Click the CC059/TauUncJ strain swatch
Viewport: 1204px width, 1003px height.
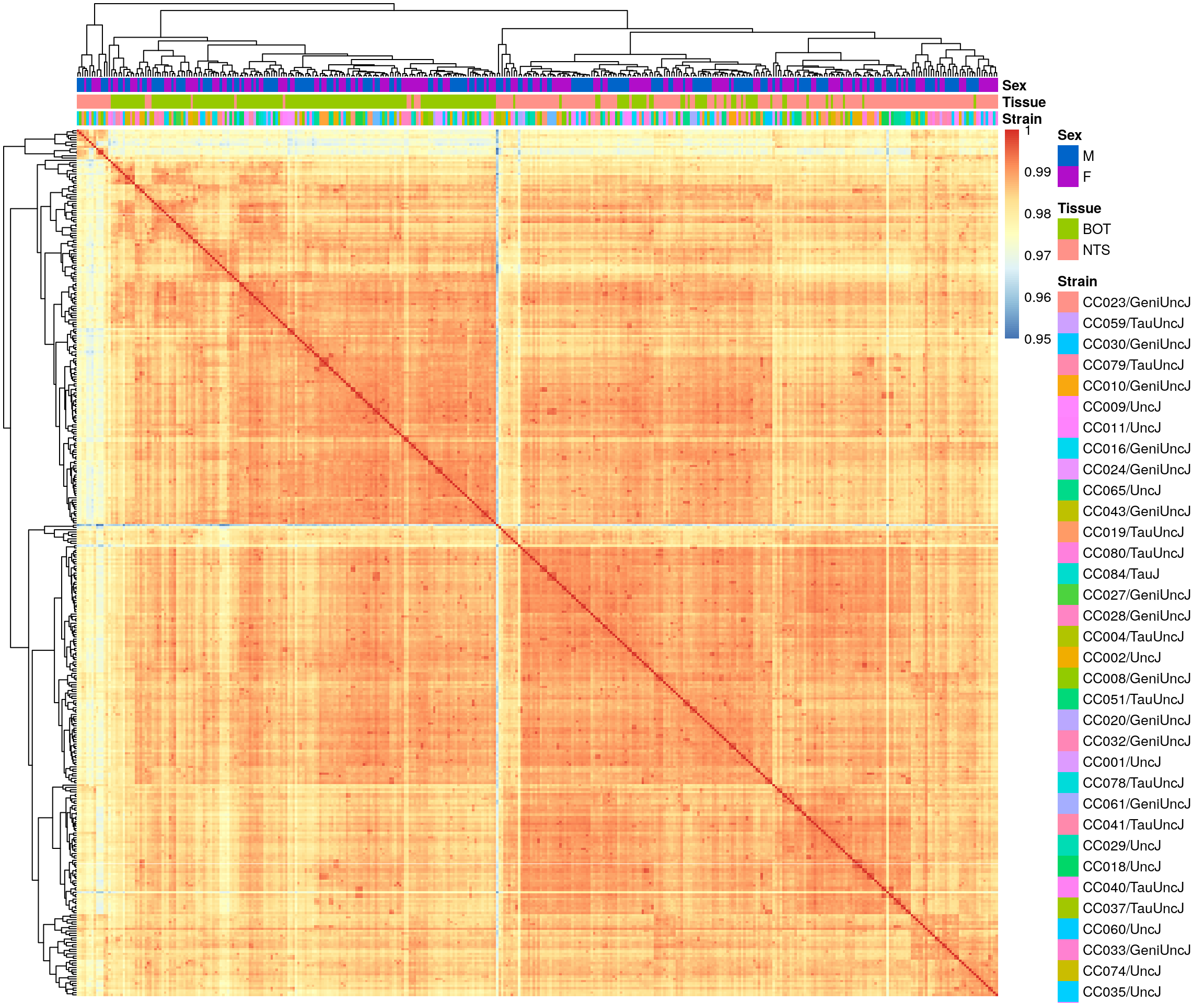(x=1068, y=323)
